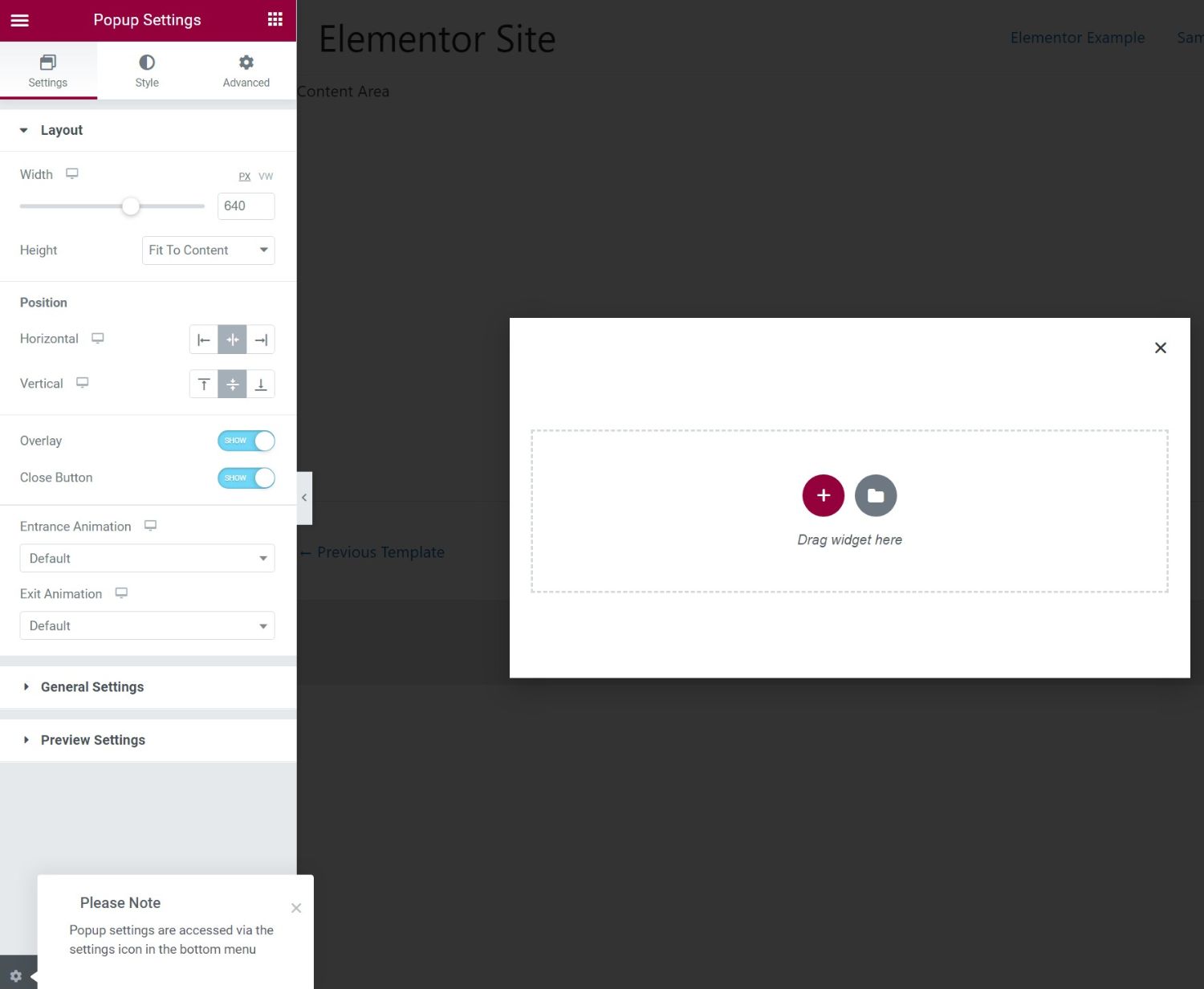Set vertical position to top

204,384
